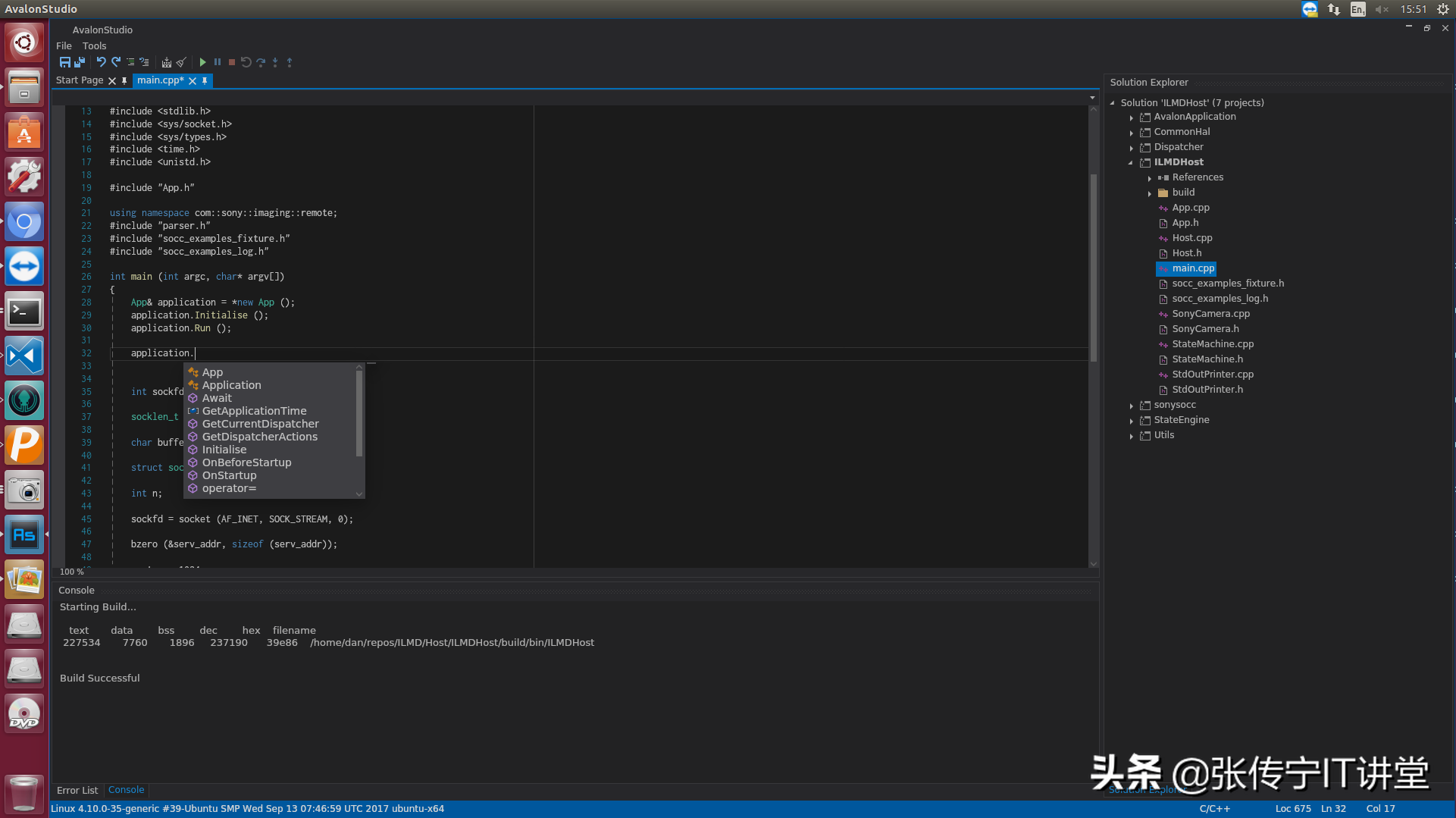The image size is (1456, 818).
Task: Switch to the Error List tab
Action: pyautogui.click(x=77, y=790)
